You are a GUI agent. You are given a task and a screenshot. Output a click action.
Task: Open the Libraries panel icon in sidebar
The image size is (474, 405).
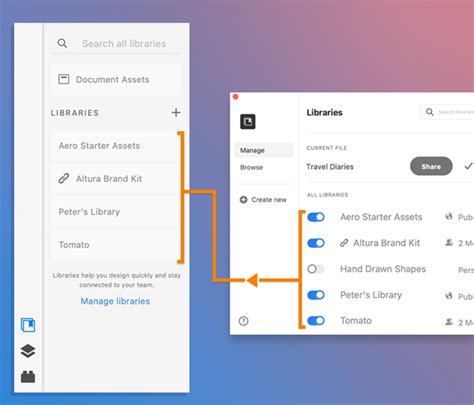click(28, 325)
